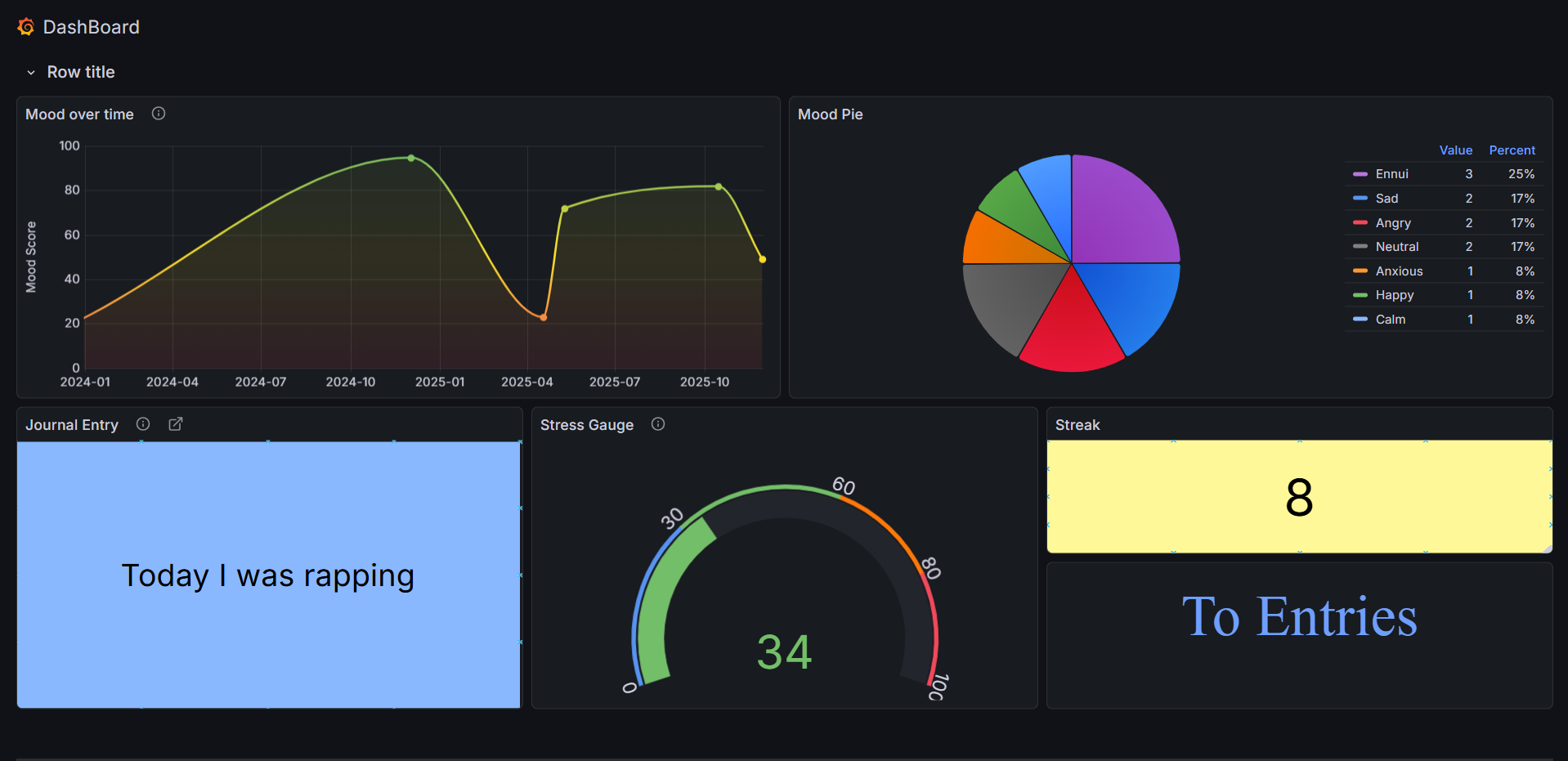
Task: Click the Grafana logo icon
Action: [26, 27]
